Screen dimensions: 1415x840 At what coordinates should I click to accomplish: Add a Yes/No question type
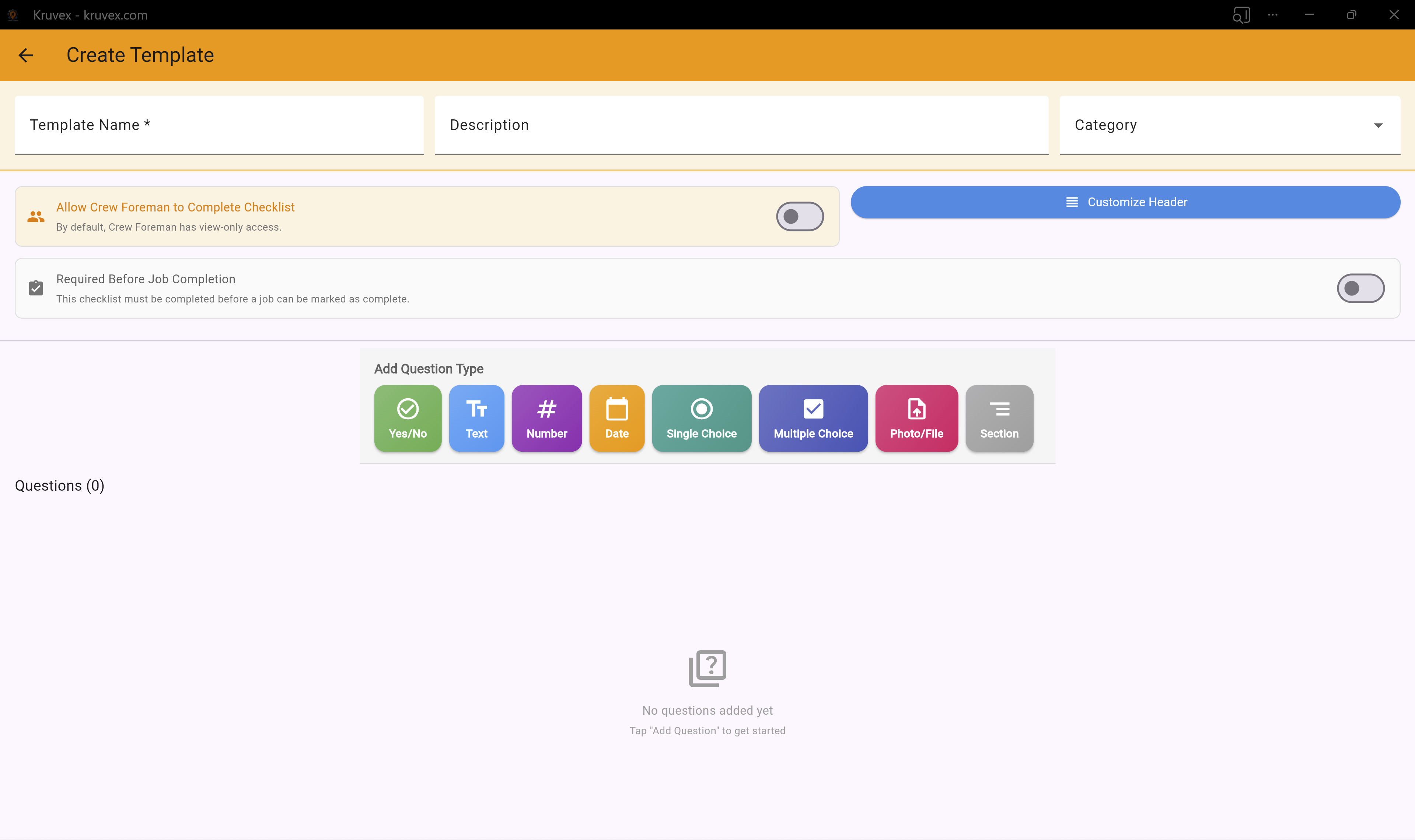[x=408, y=418]
